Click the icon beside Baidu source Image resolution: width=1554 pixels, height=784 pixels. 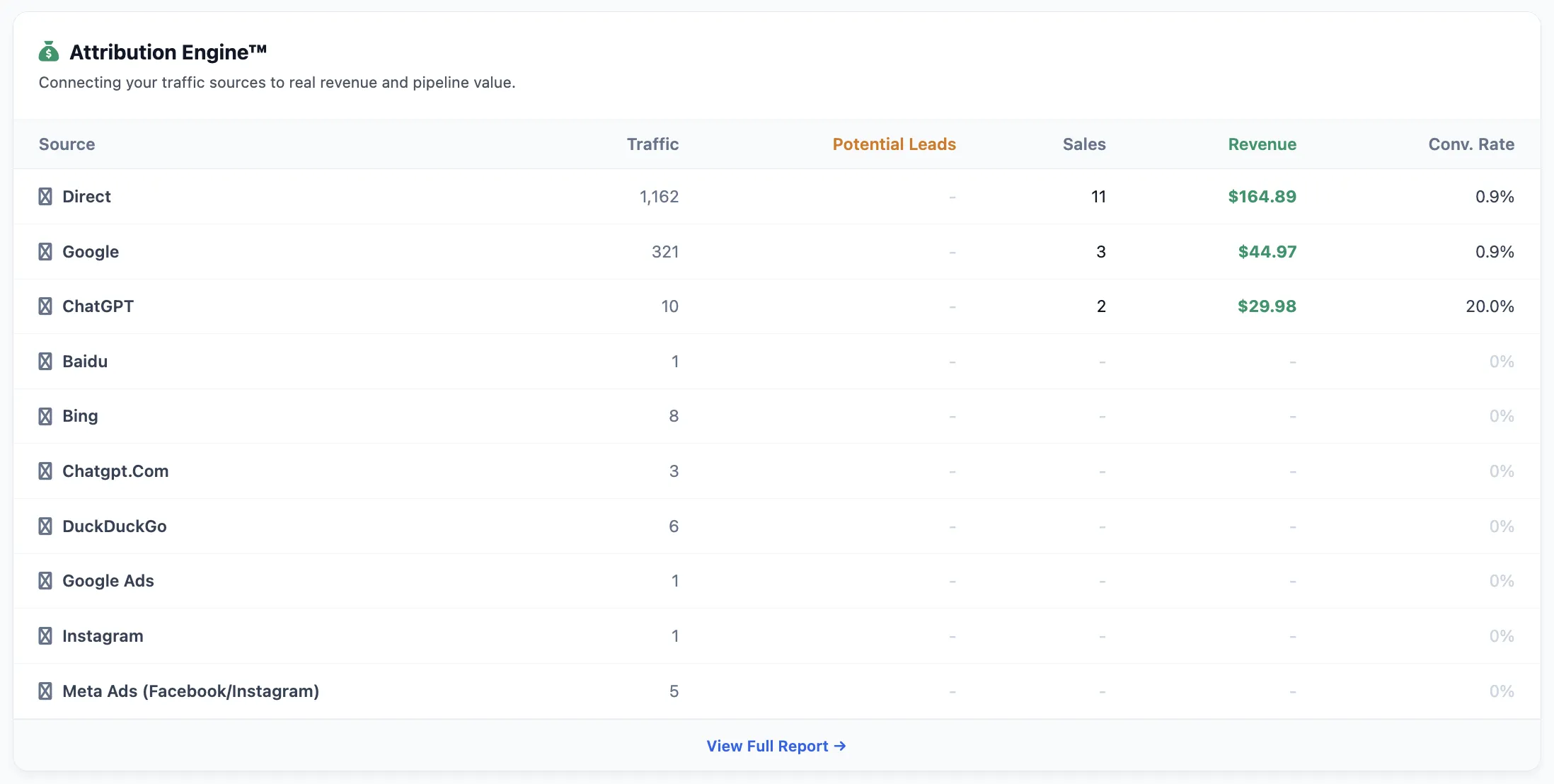tap(45, 362)
